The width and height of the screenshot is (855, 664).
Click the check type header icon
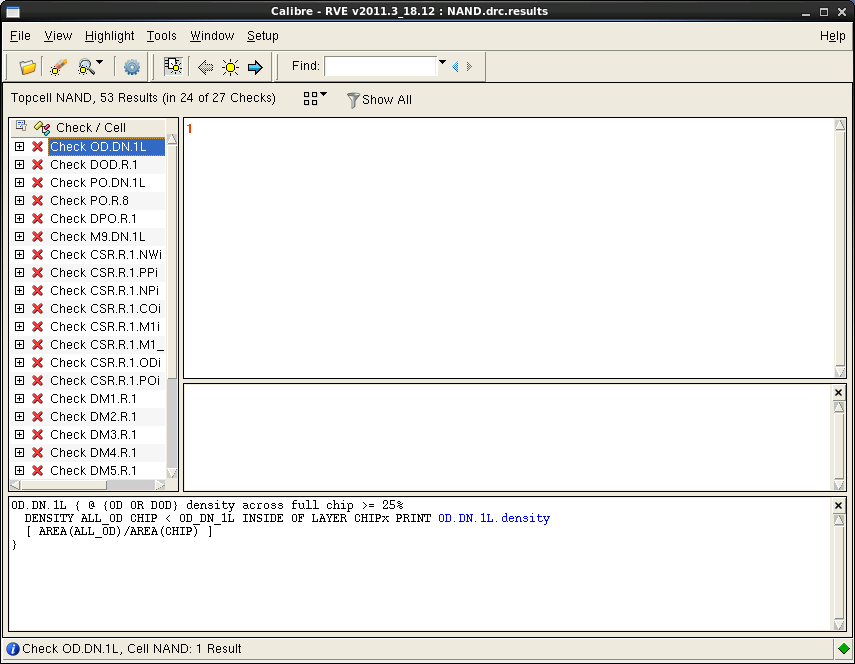click(42, 128)
